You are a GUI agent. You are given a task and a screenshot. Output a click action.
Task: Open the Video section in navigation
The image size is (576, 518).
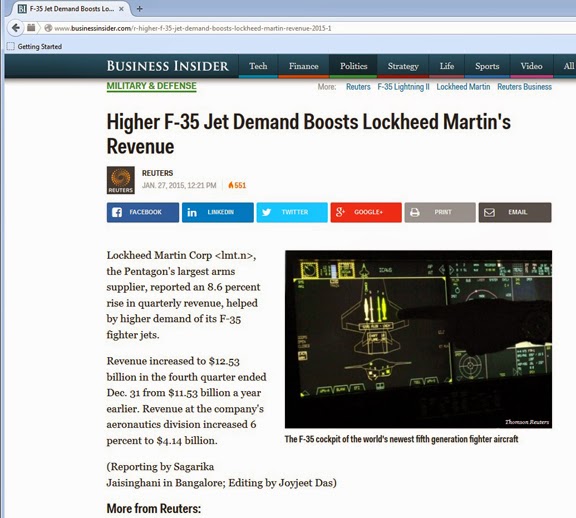[531, 66]
